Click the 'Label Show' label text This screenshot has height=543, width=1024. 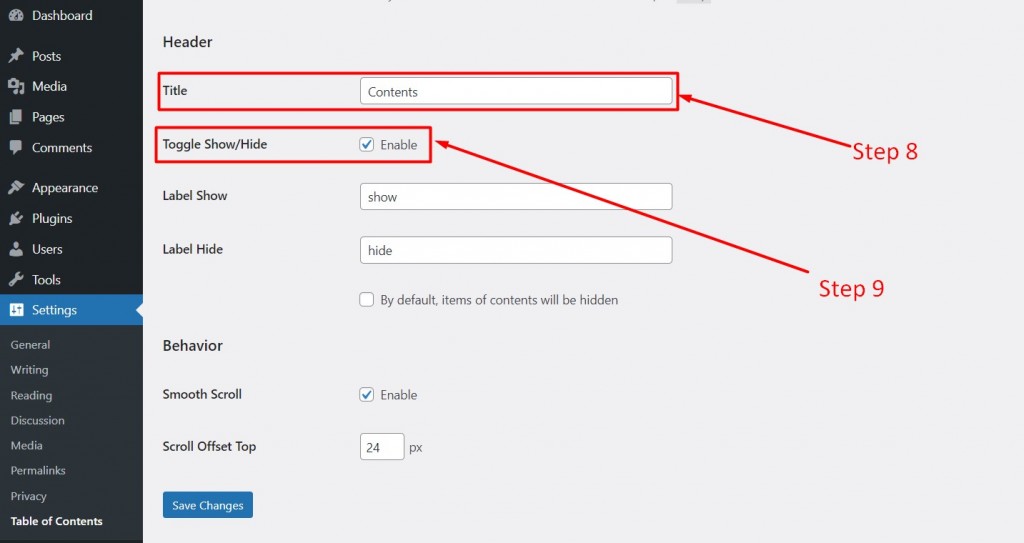click(195, 195)
